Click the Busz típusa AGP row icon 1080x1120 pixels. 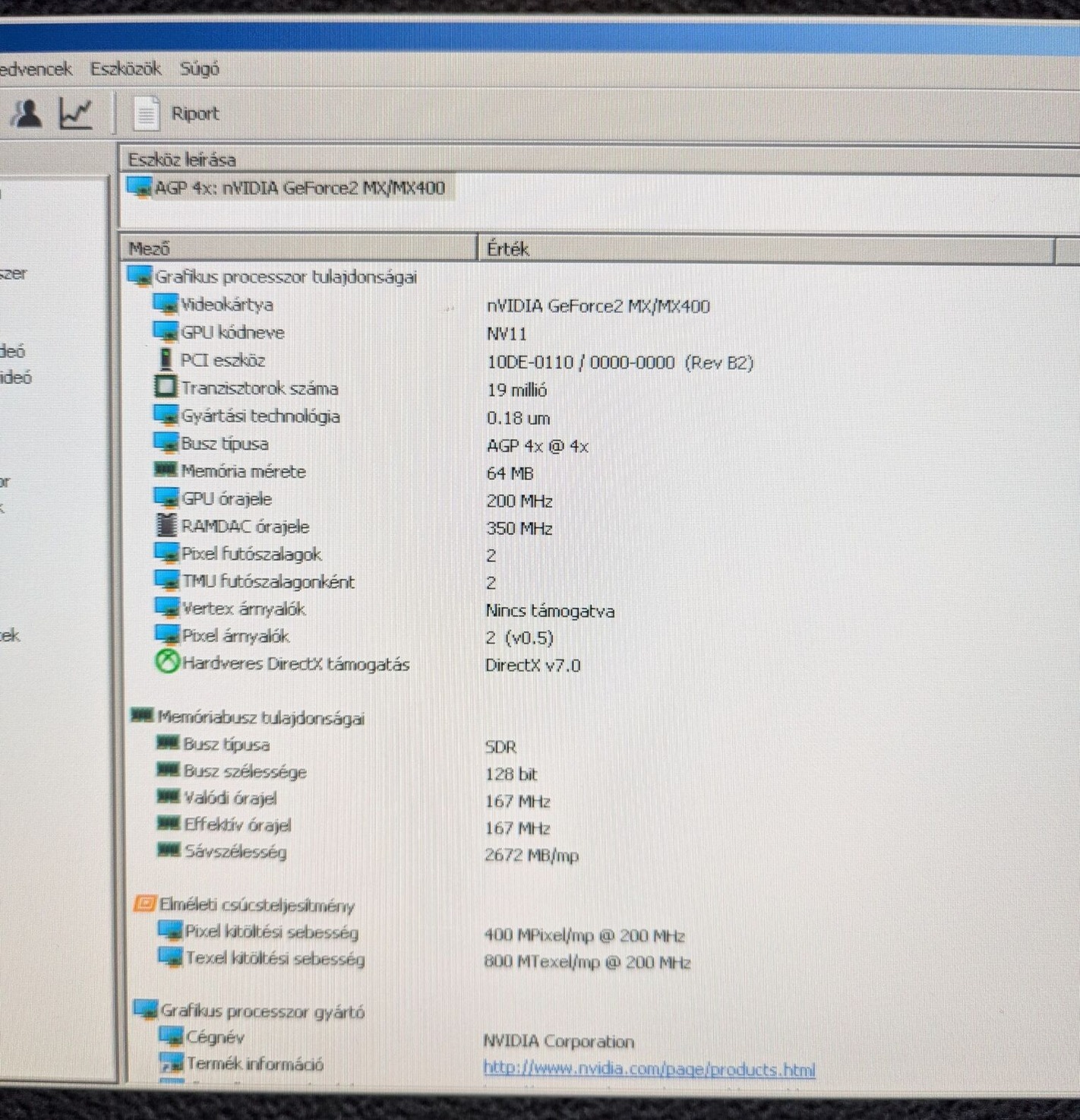click(166, 443)
